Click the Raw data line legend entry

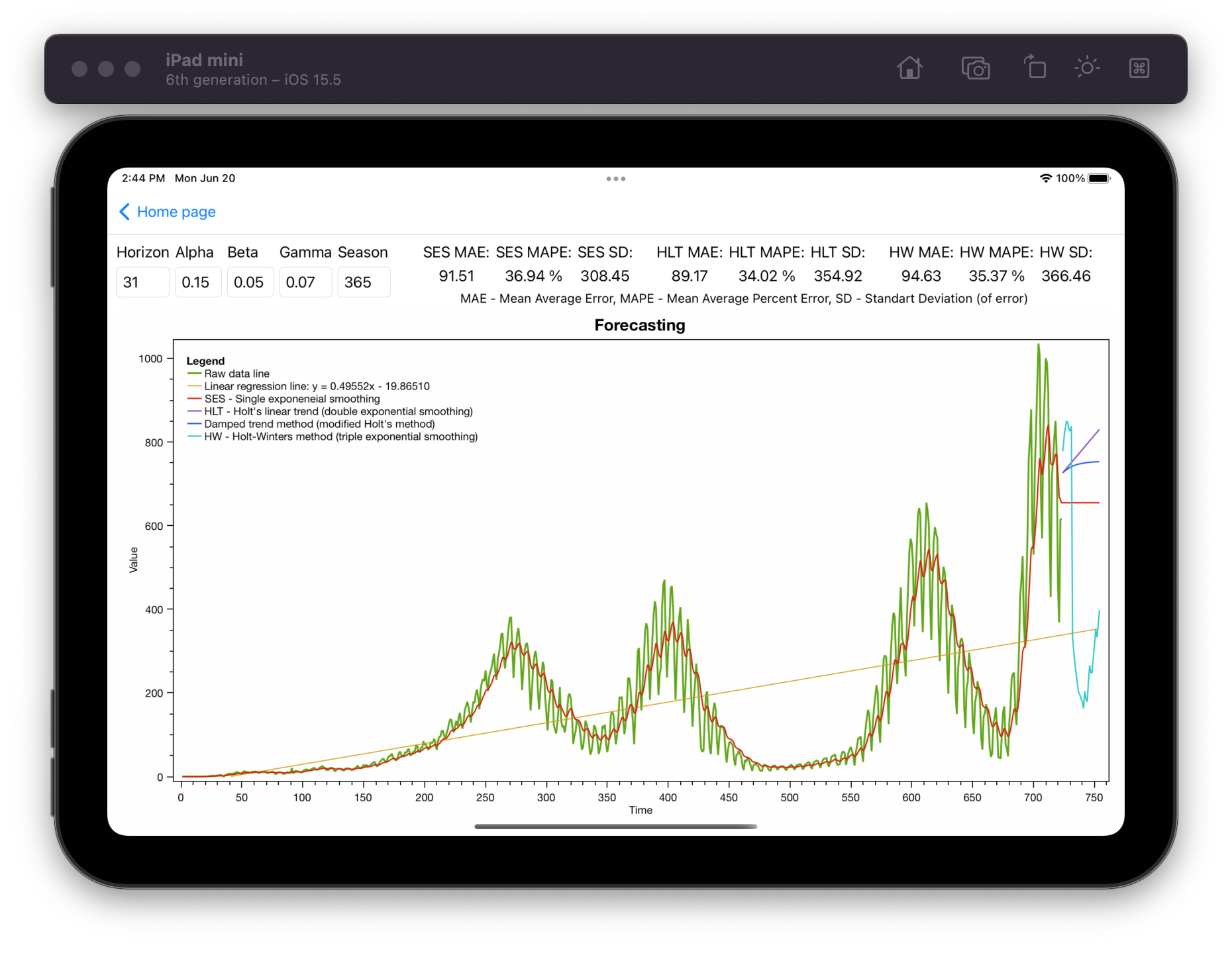[x=229, y=374]
